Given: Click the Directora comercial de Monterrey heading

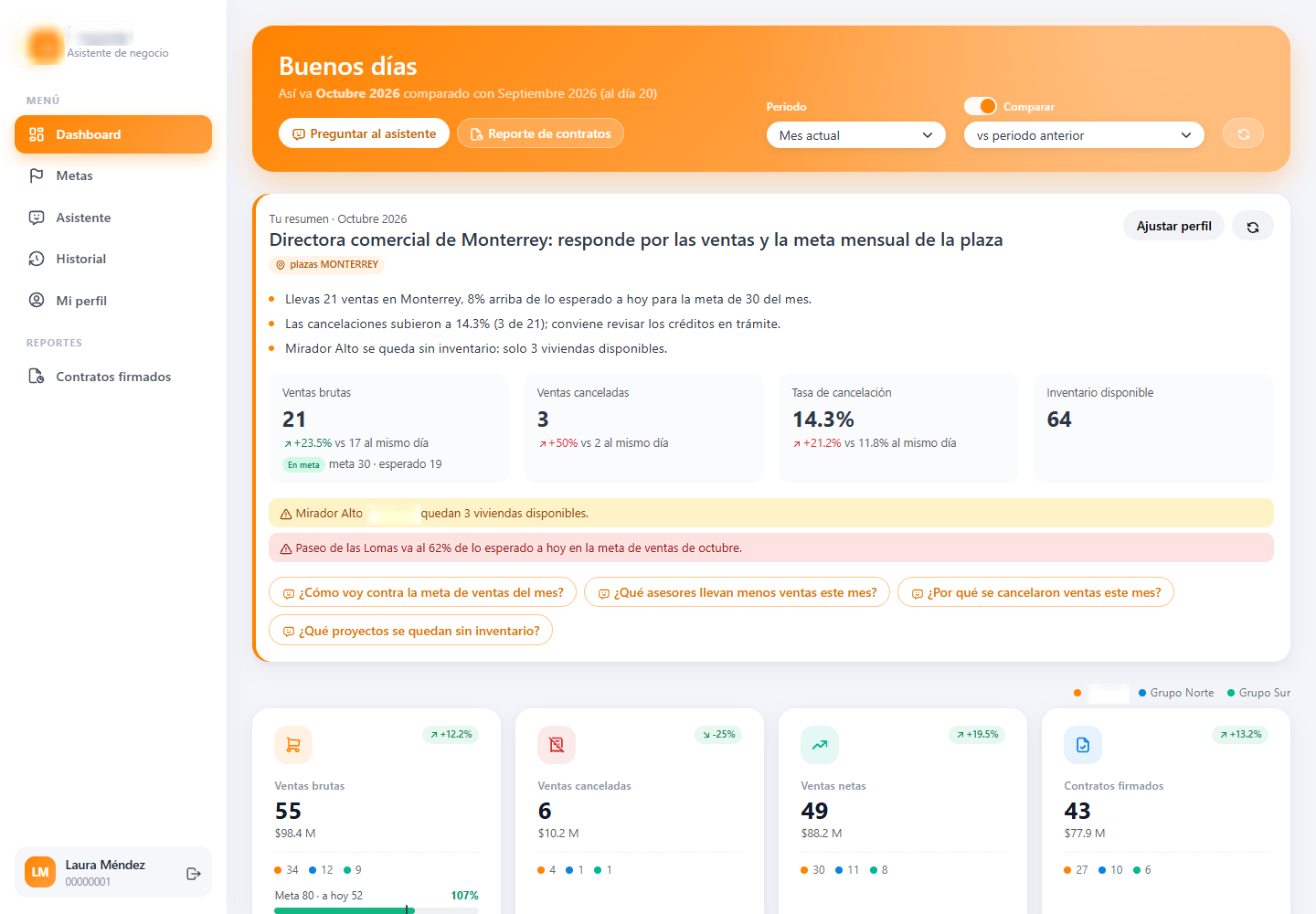Looking at the screenshot, I should coord(636,239).
